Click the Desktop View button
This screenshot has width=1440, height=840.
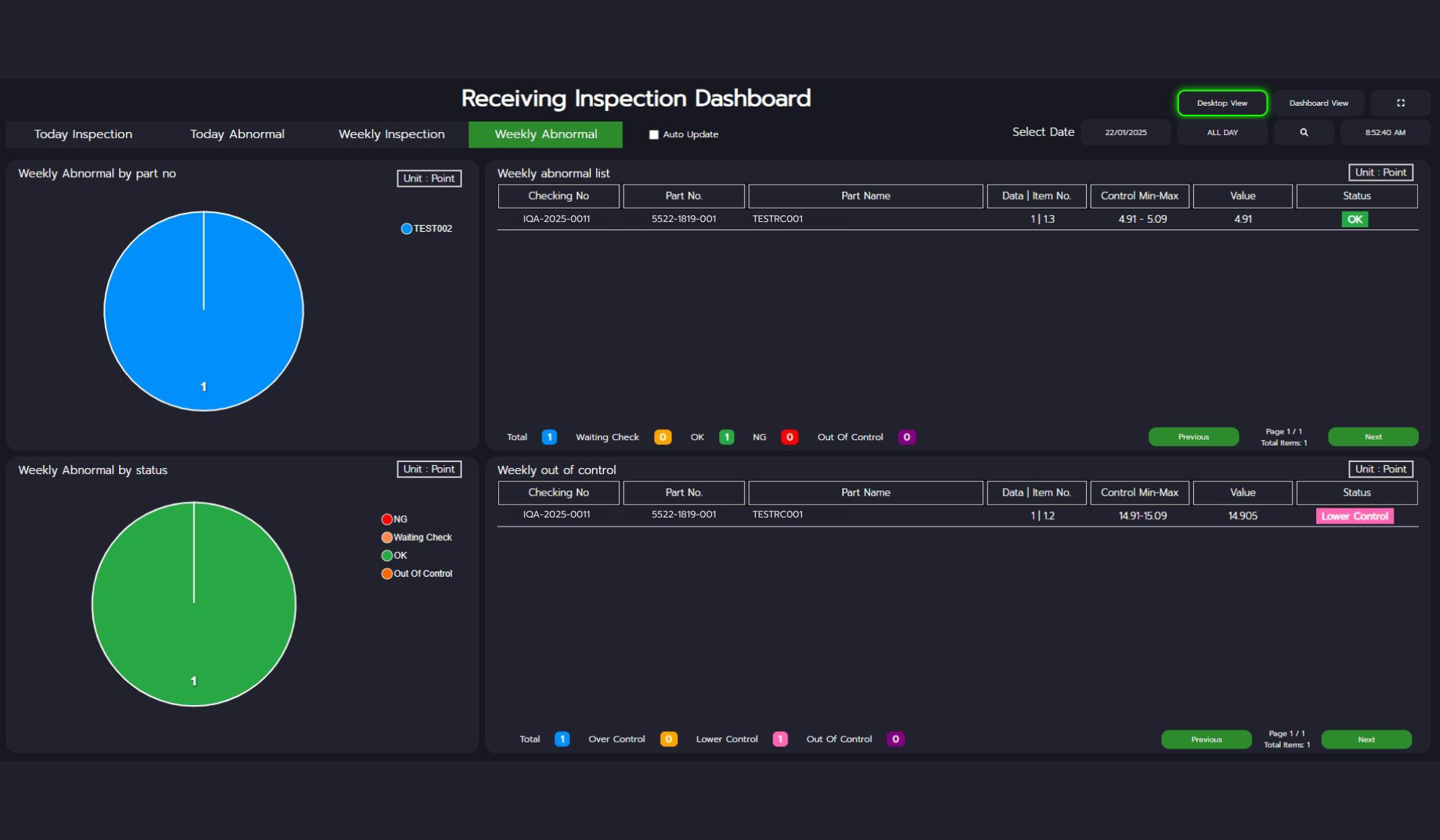[1222, 103]
